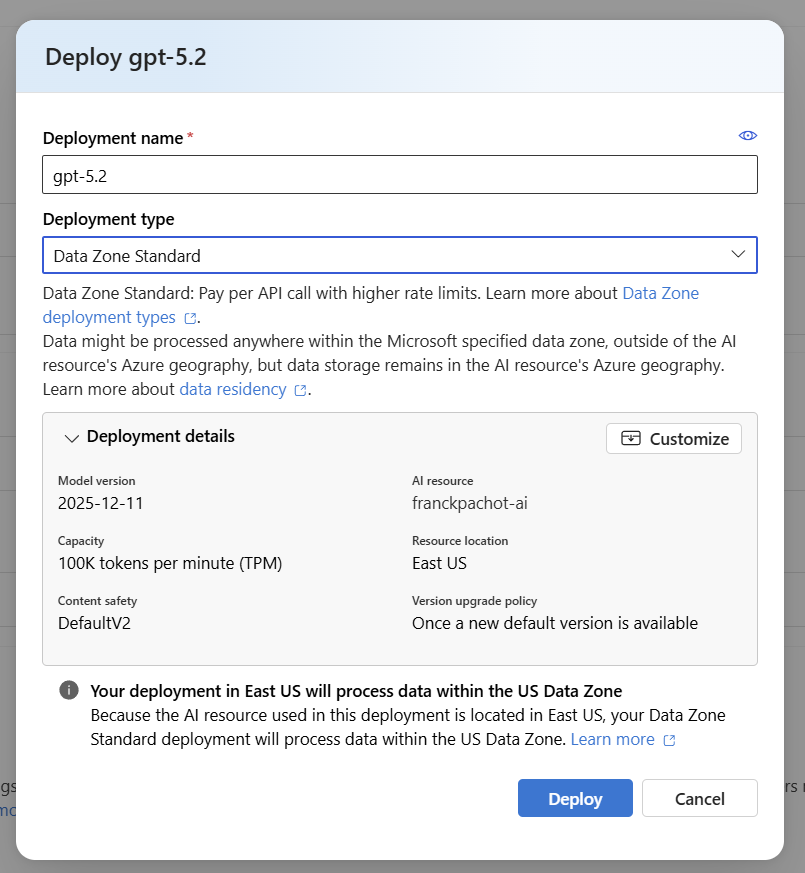This screenshot has height=873, width=805.
Task: Toggle the eye icon beside Deployment name
Action: 747,136
